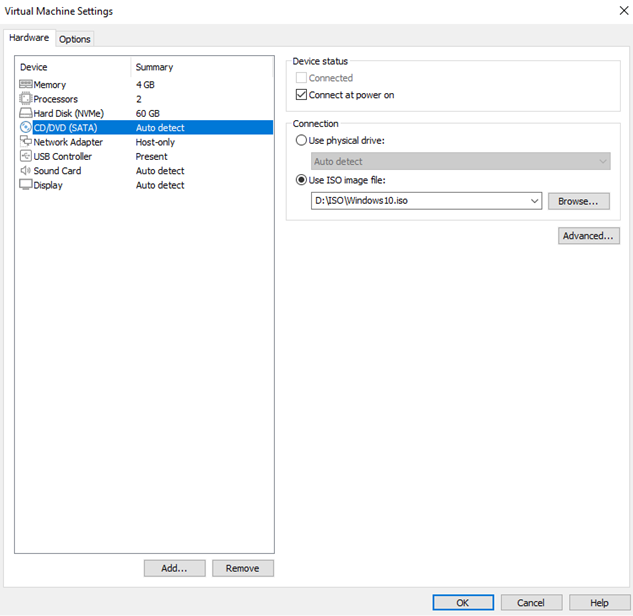This screenshot has width=633, height=616.
Task: Confirm with the OK button
Action: [463, 603]
